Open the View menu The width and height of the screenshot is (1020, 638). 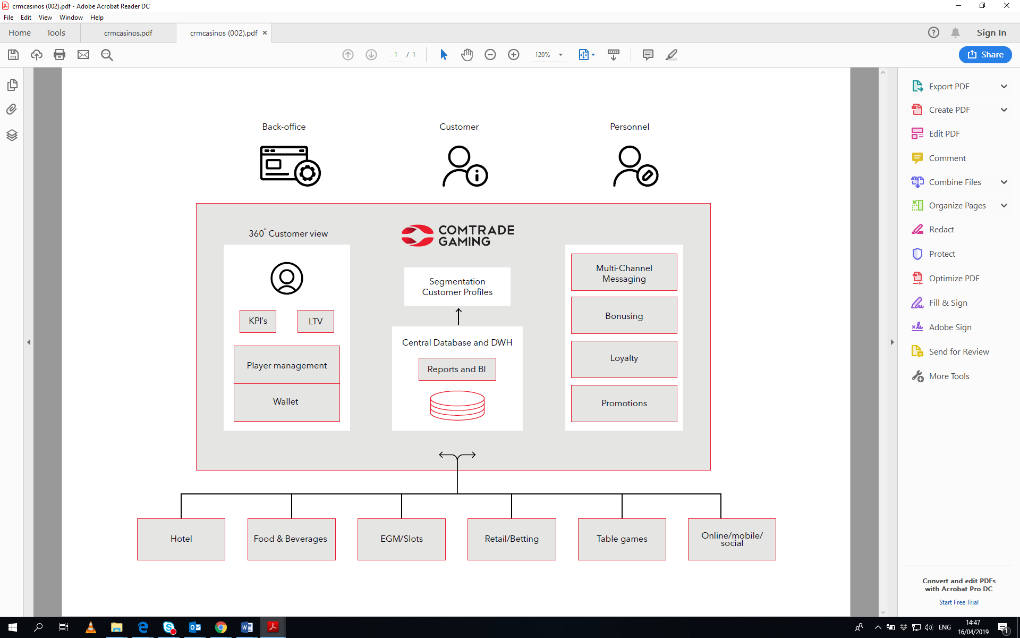(45, 18)
